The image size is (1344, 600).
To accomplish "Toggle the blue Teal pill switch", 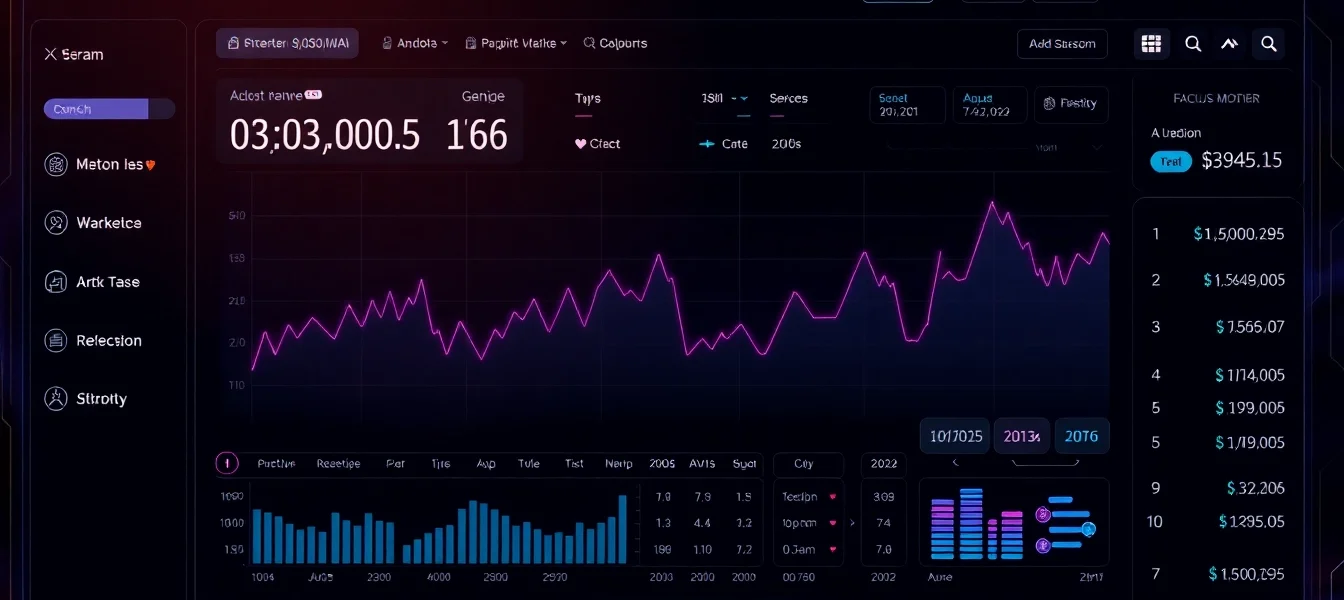I will coord(1171,161).
